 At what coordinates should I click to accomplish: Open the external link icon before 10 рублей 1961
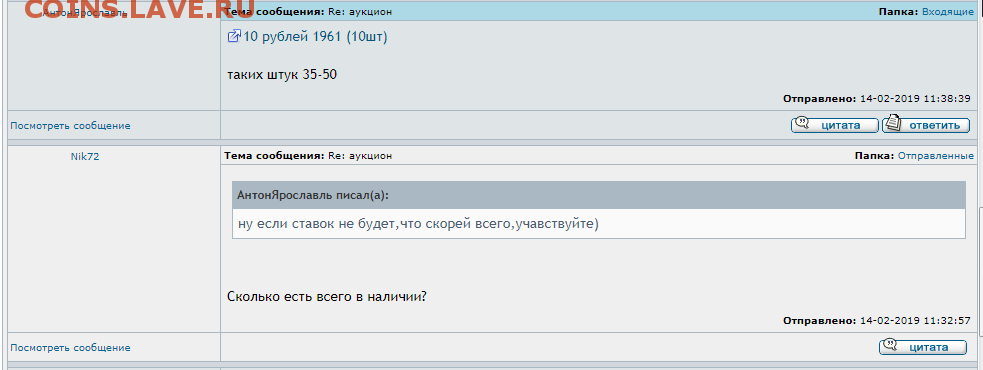click(x=234, y=36)
